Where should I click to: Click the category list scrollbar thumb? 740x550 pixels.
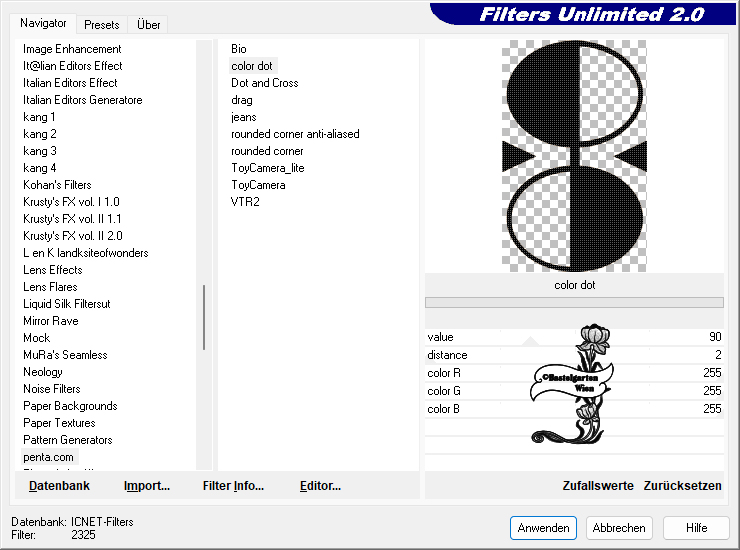[204, 317]
